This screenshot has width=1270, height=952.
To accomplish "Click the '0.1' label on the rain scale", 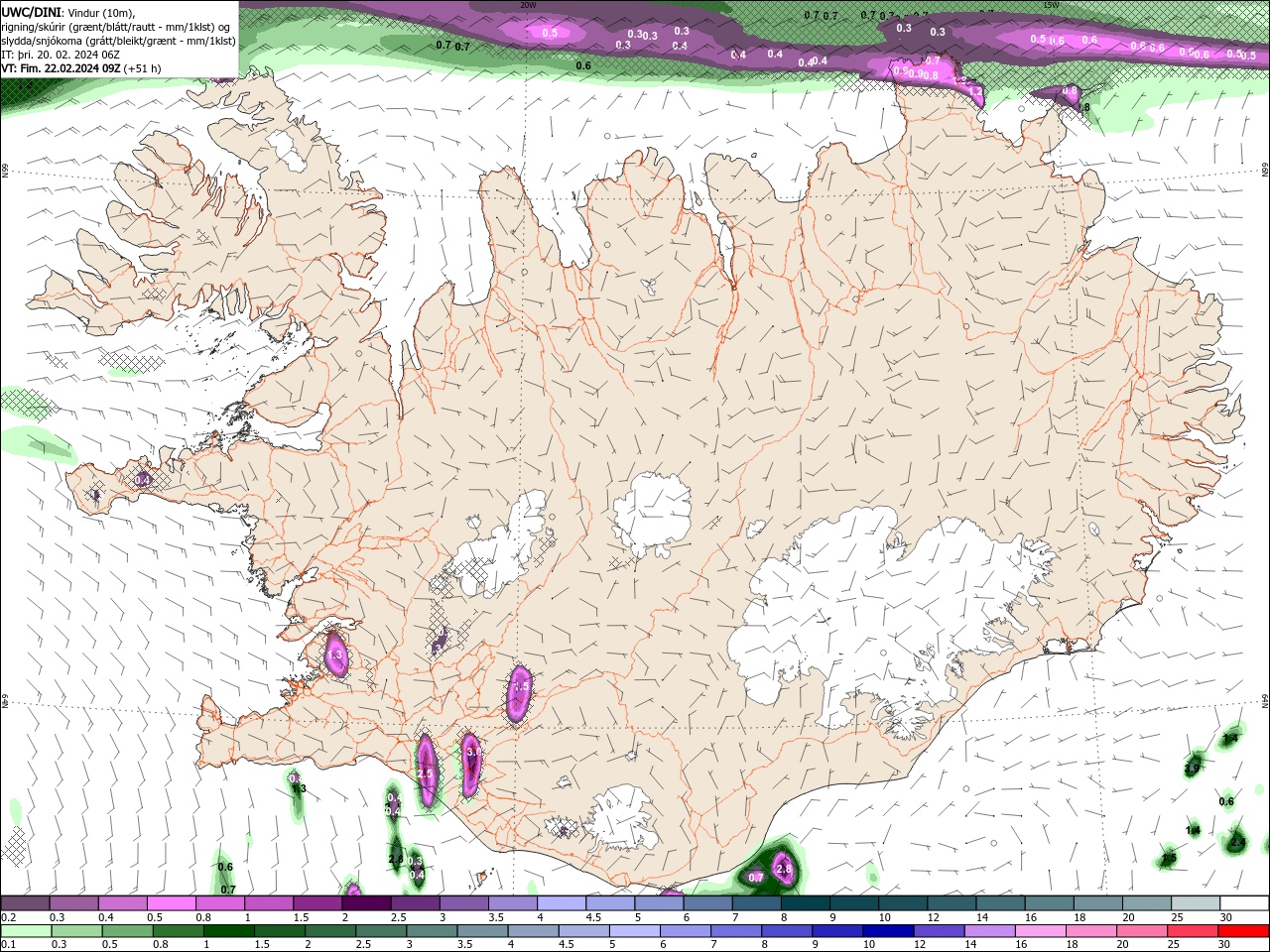I will click(x=10, y=945).
